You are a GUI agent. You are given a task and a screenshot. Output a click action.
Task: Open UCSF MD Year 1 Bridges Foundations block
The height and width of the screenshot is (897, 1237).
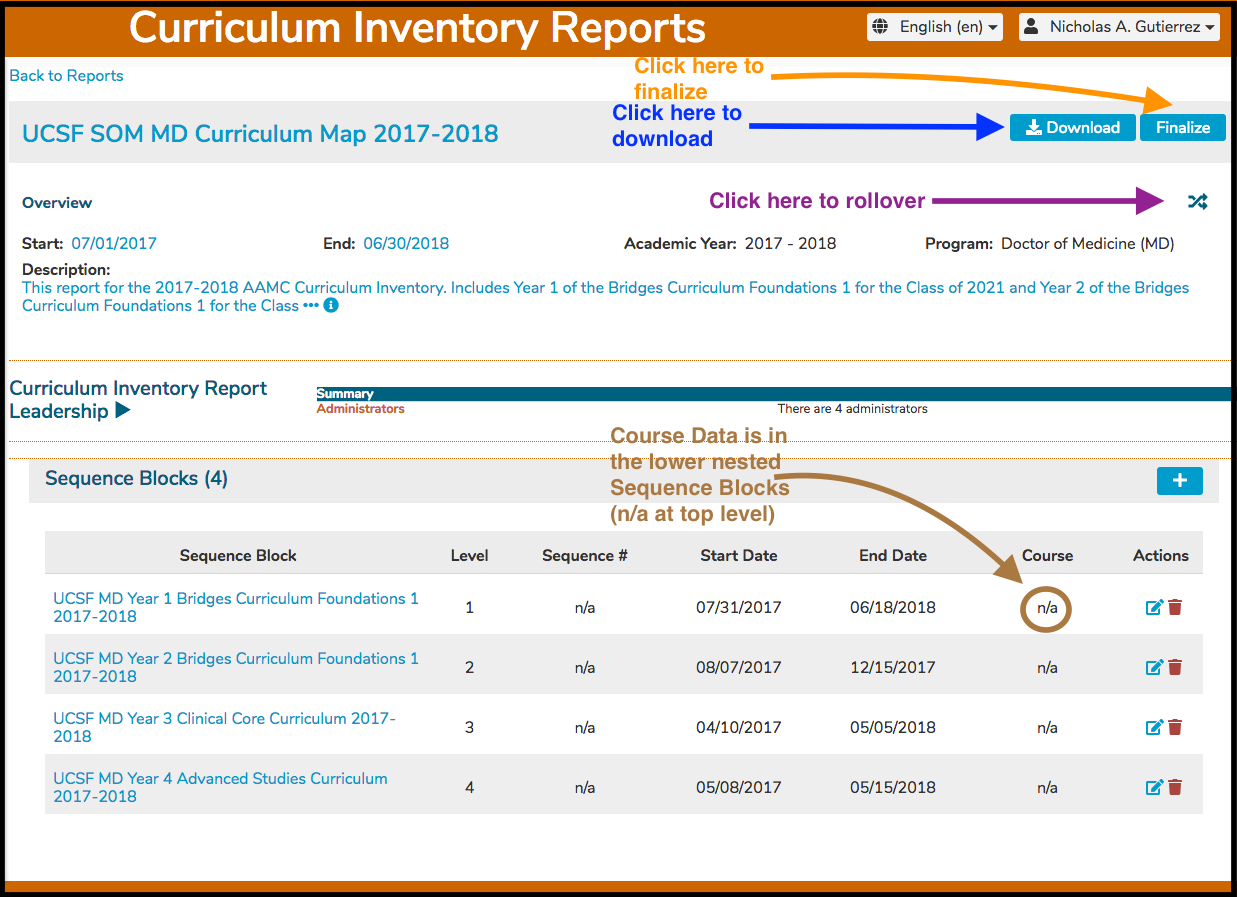pyautogui.click(x=236, y=607)
